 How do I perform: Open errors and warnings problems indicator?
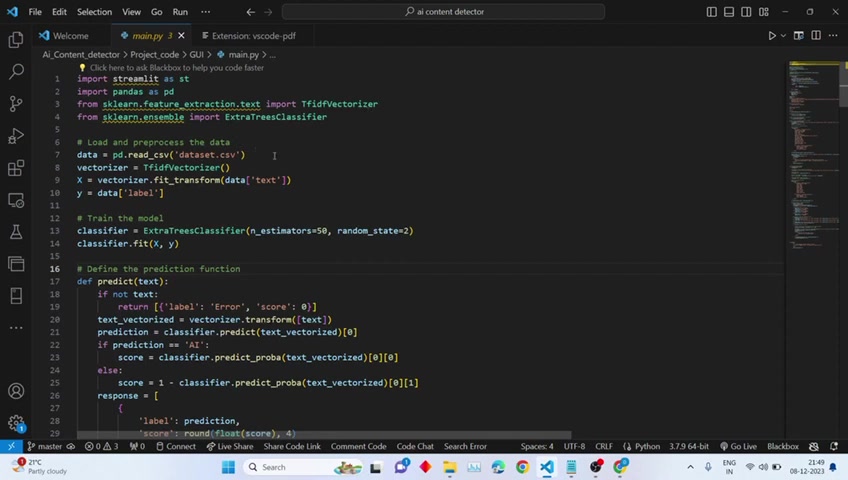point(101,446)
